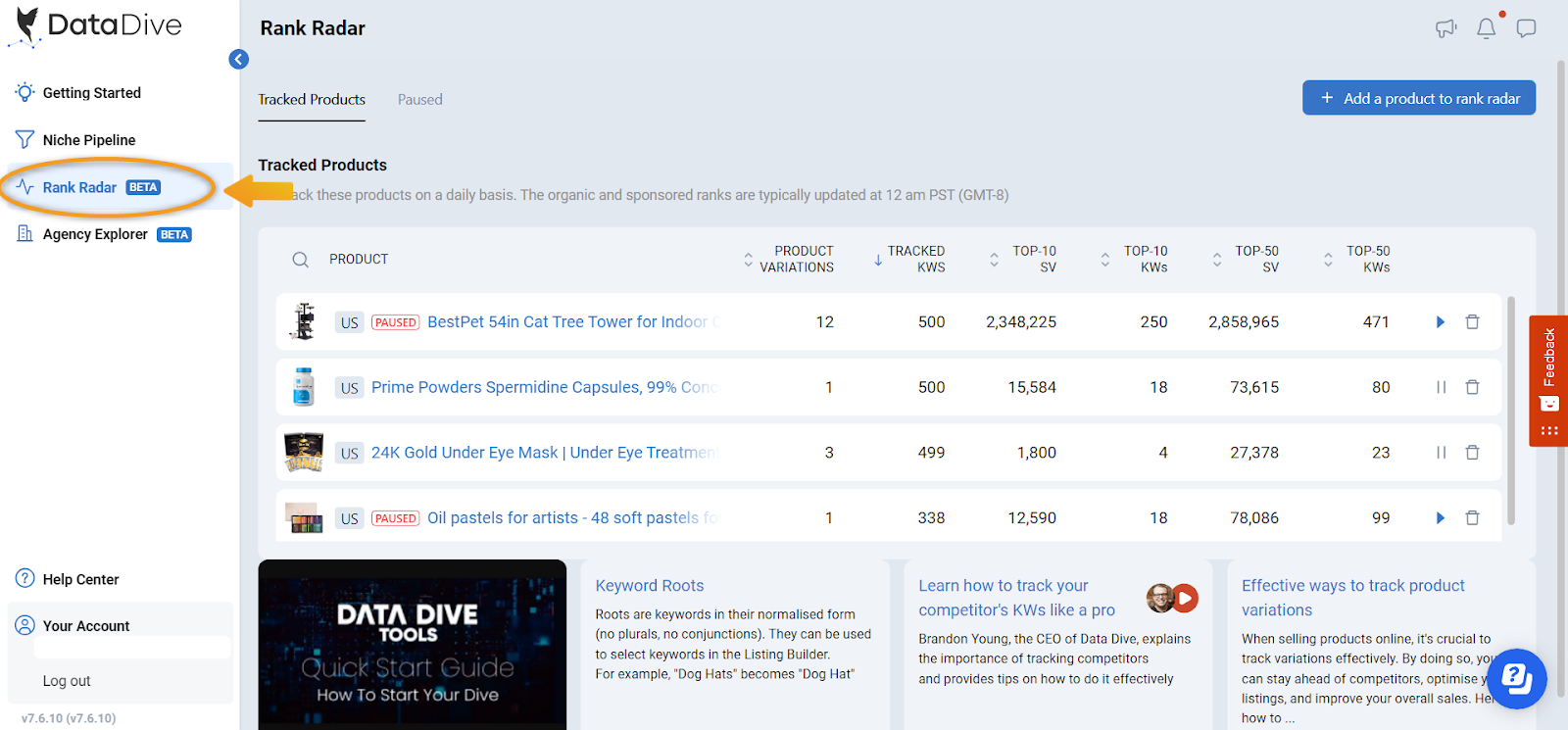Screen dimensions: 1568x730
Task: Delete BestPet Cat Tree row
Action: pyautogui.click(x=1472, y=322)
